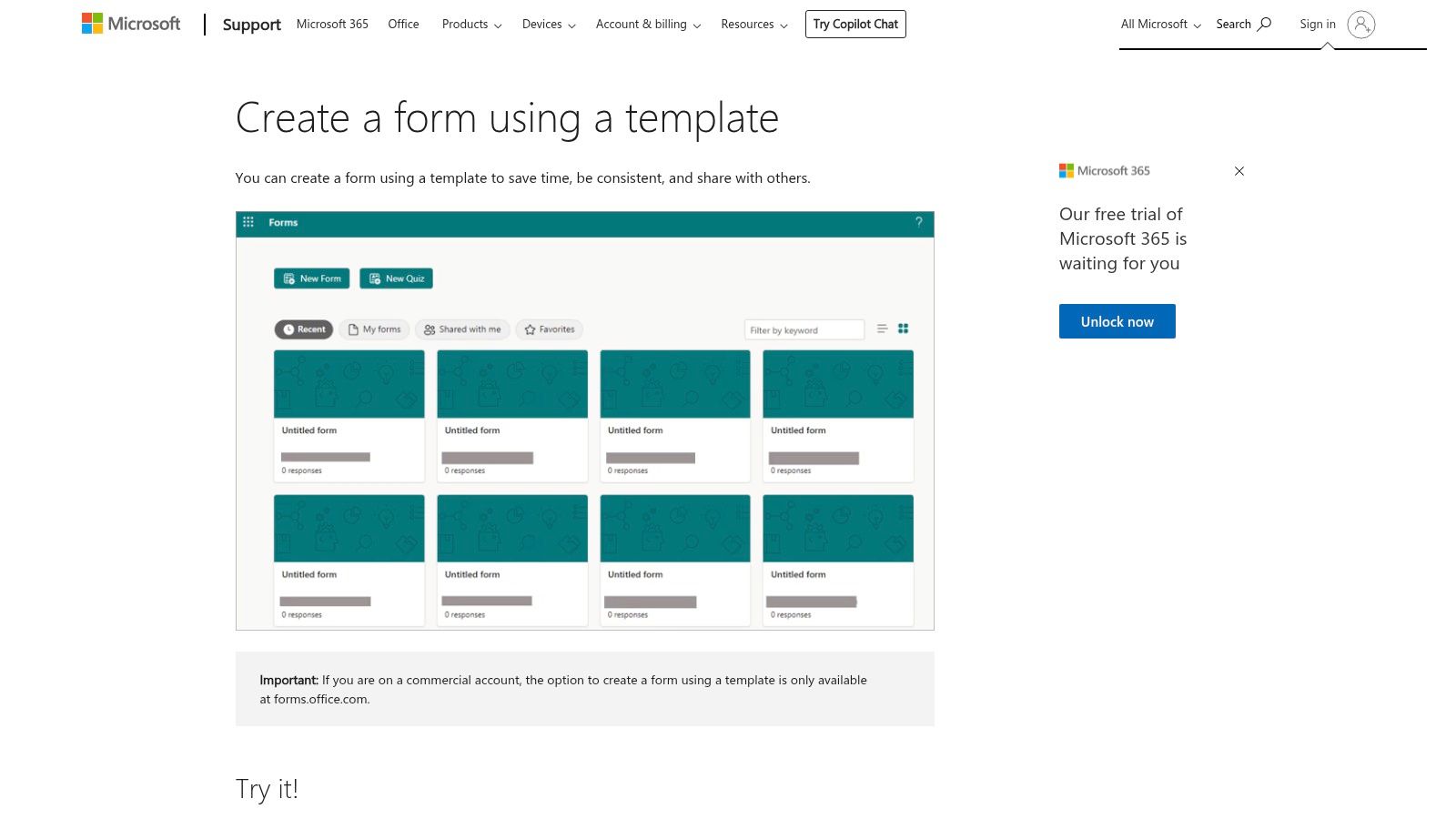
Task: Click the Sign in account icon
Action: 1360,25
